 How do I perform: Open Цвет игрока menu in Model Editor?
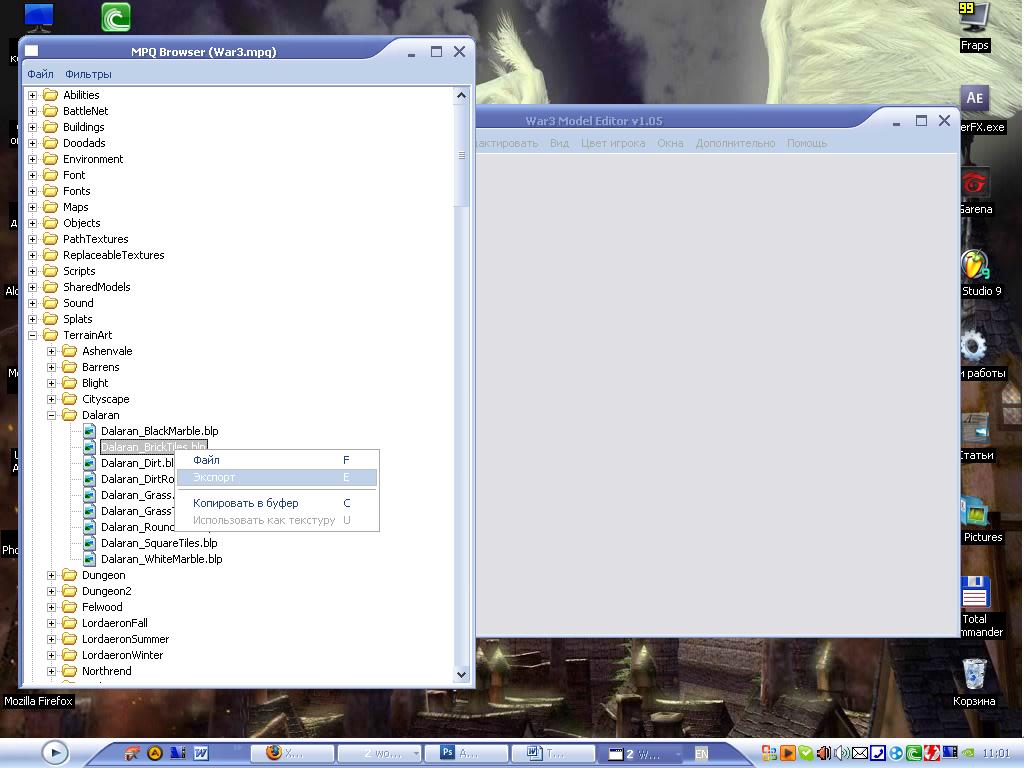pos(613,143)
